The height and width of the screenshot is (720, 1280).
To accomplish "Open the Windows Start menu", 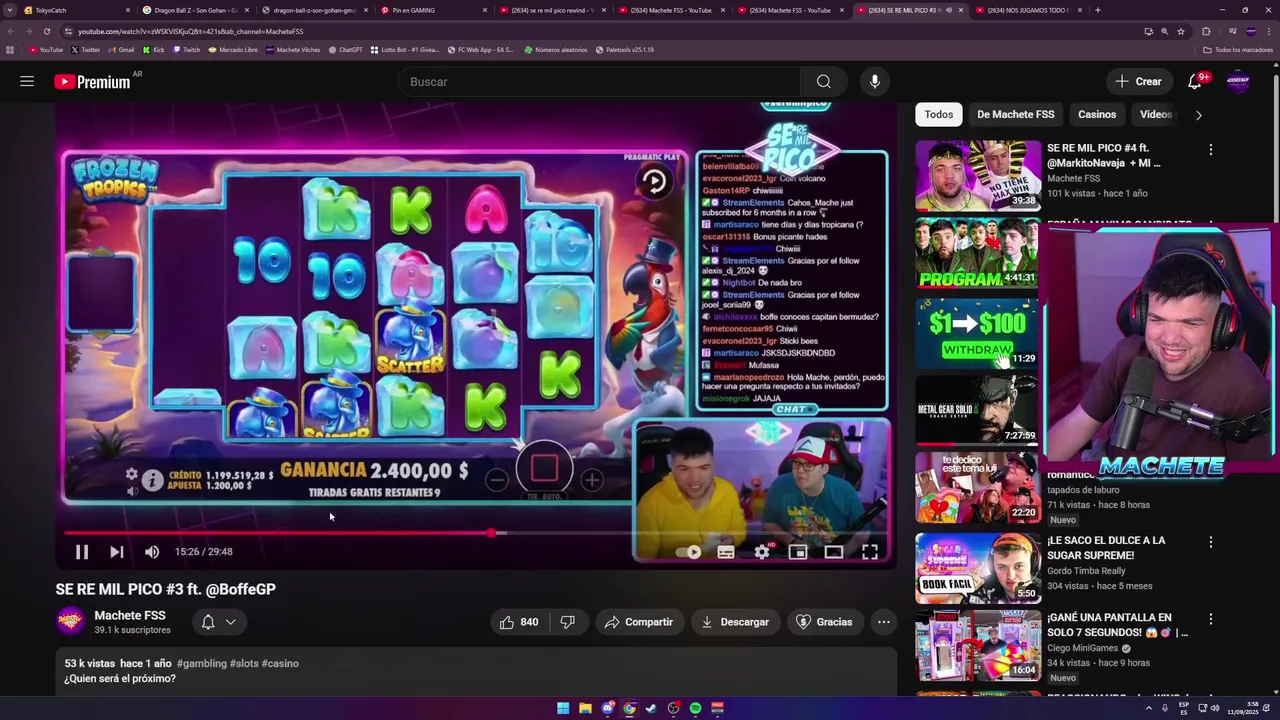I will point(563,708).
